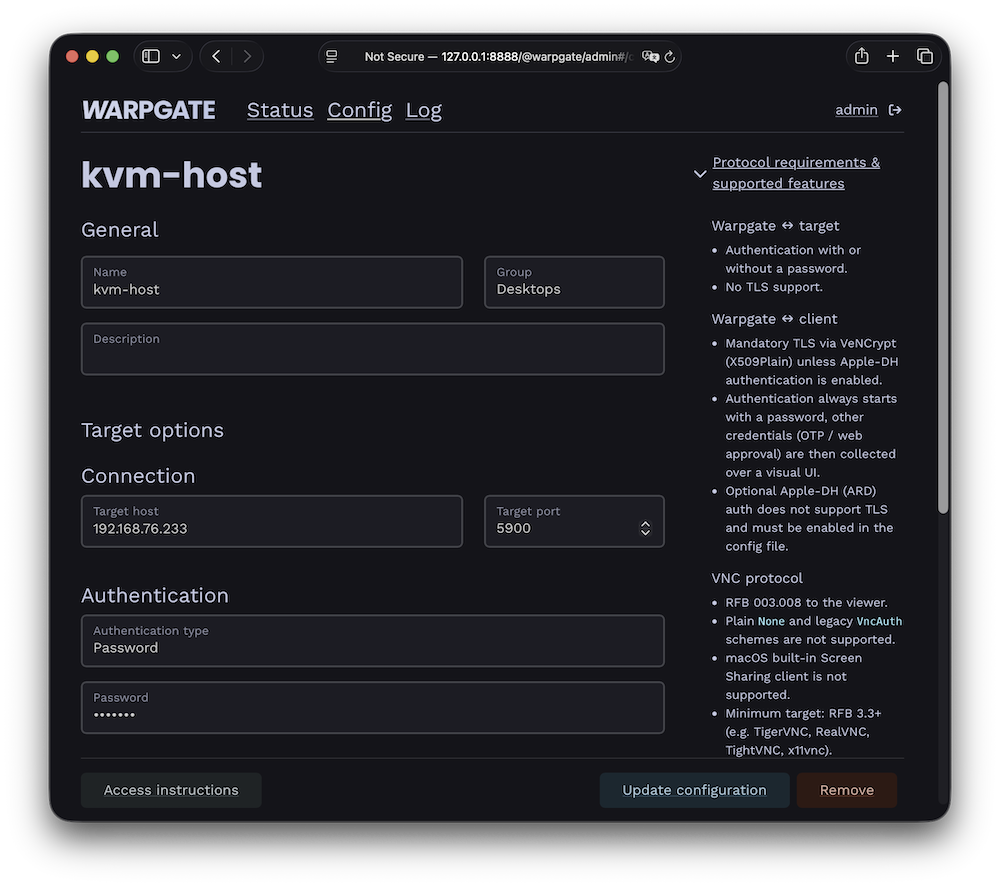Click the Target port stepper arrows

(x=645, y=528)
